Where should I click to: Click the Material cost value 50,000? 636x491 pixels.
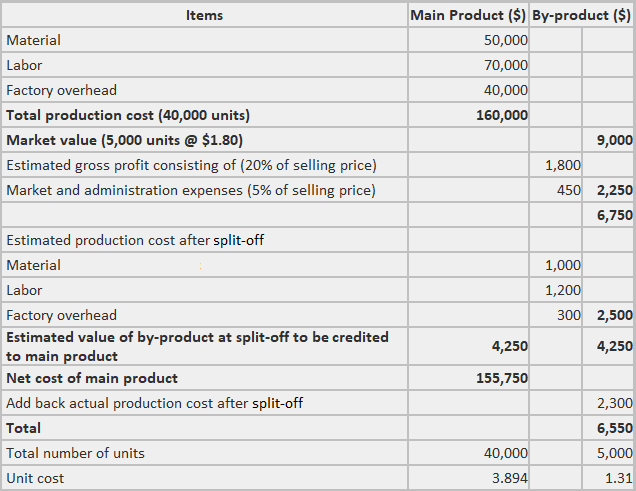click(505, 40)
